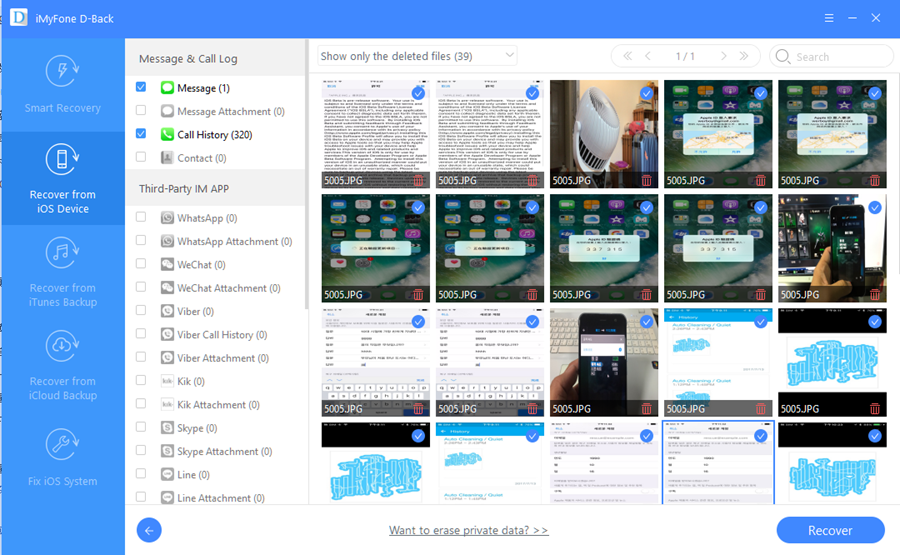Click the Recover button
The image size is (900, 555).
pyautogui.click(x=830, y=530)
